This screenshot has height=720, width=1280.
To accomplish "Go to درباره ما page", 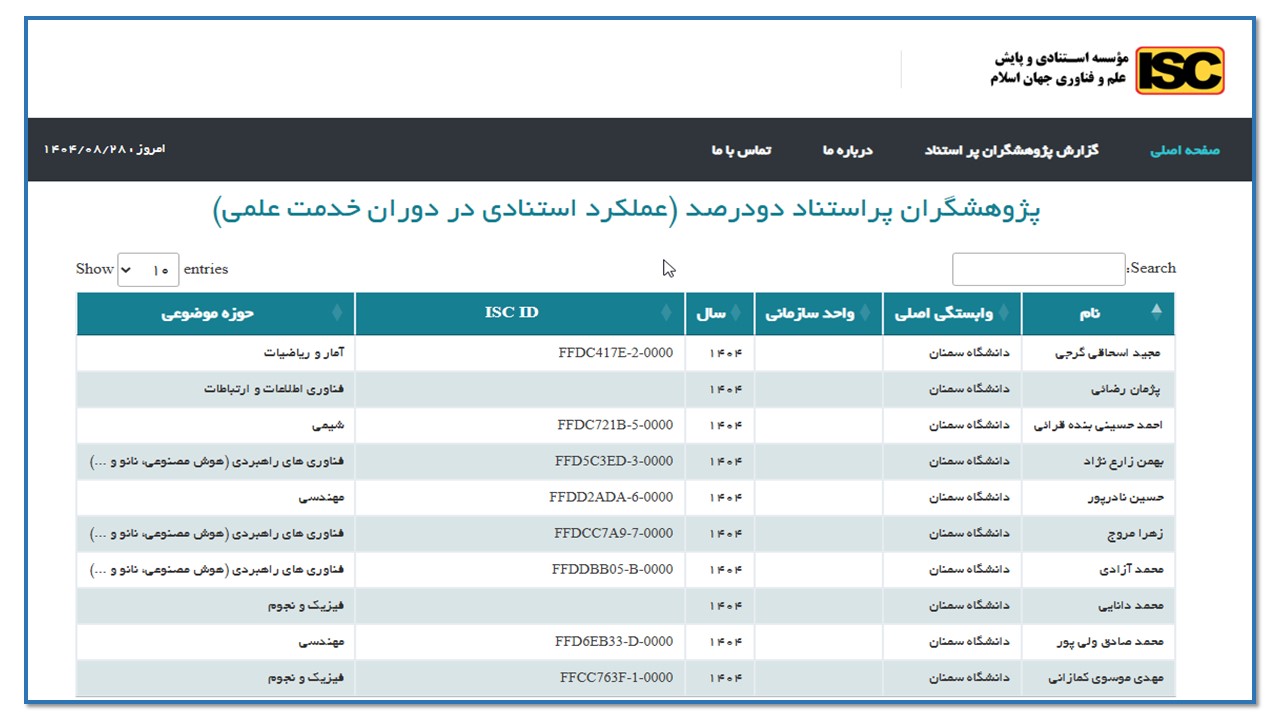I will pyautogui.click(x=847, y=150).
